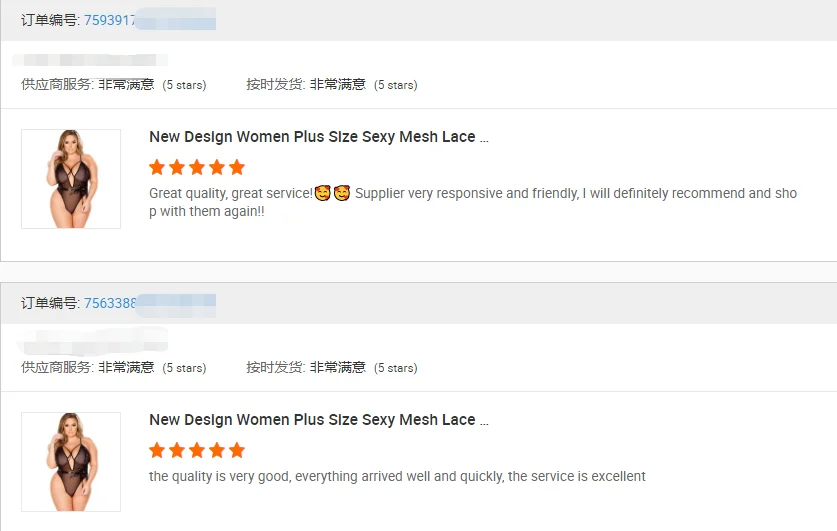Open the product title in the top review
The width and height of the screenshot is (837, 531).
318,137
